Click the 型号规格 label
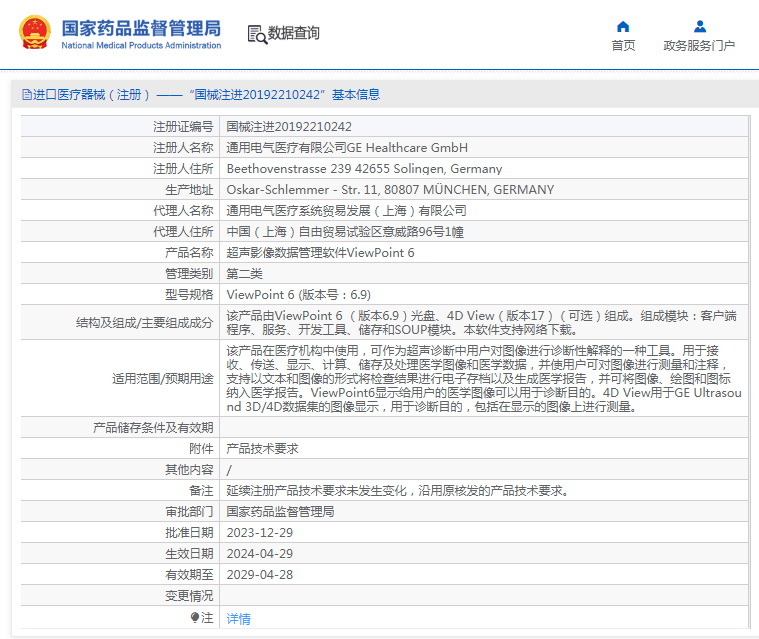This screenshot has height=639, width=759. coord(189,295)
